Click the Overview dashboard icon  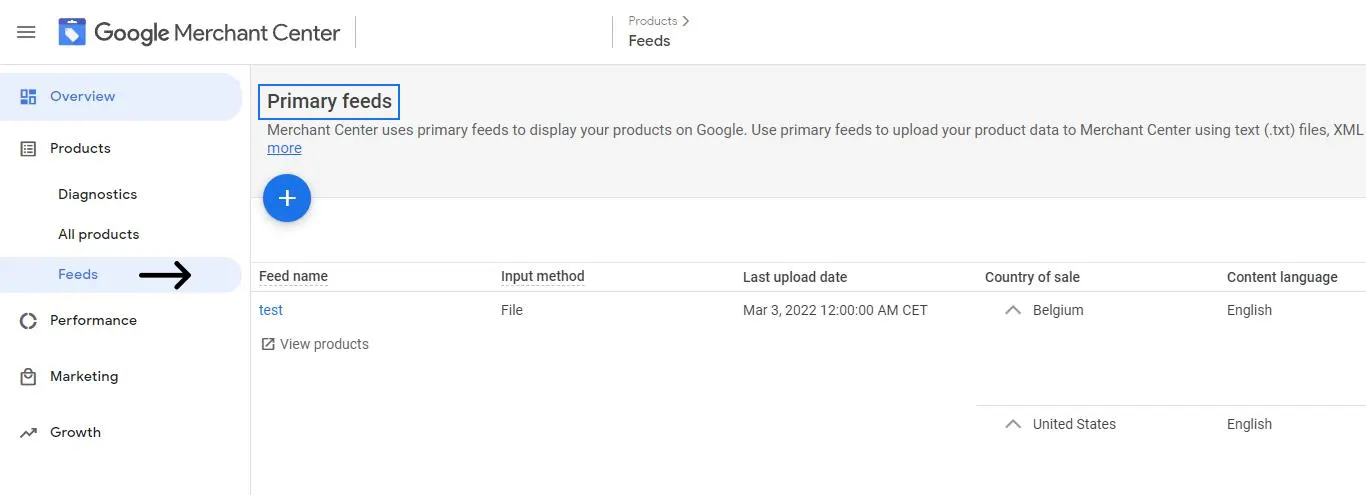click(28, 97)
